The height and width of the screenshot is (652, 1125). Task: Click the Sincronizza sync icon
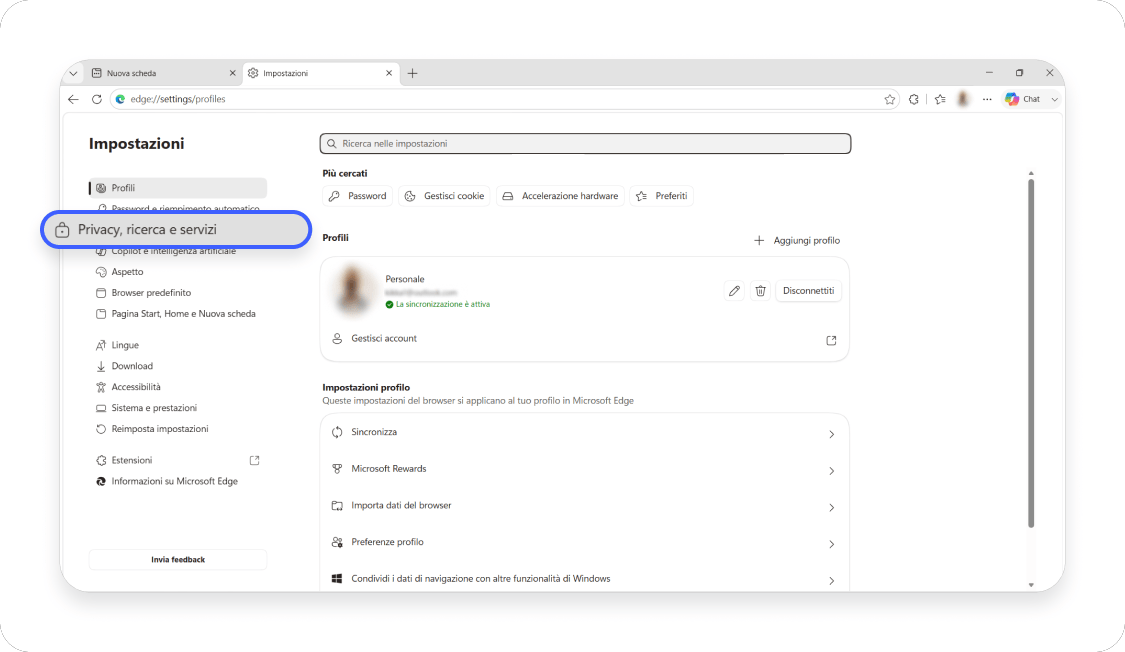click(337, 433)
